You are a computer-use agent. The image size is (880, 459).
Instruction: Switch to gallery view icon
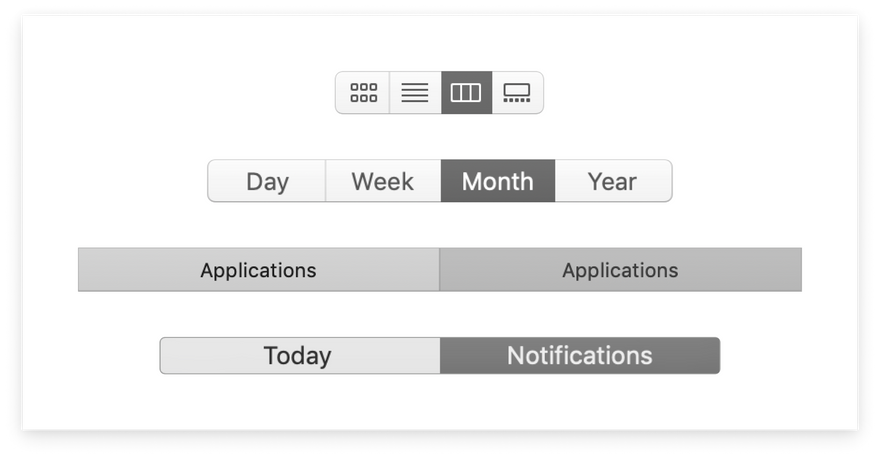(x=517, y=93)
